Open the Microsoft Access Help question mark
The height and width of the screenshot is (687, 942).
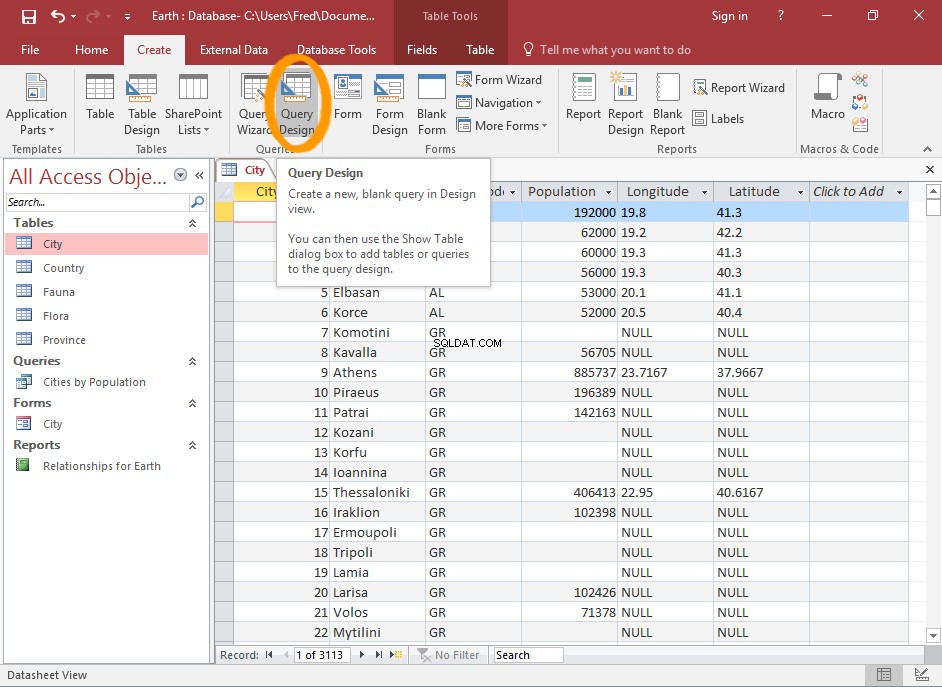[780, 16]
